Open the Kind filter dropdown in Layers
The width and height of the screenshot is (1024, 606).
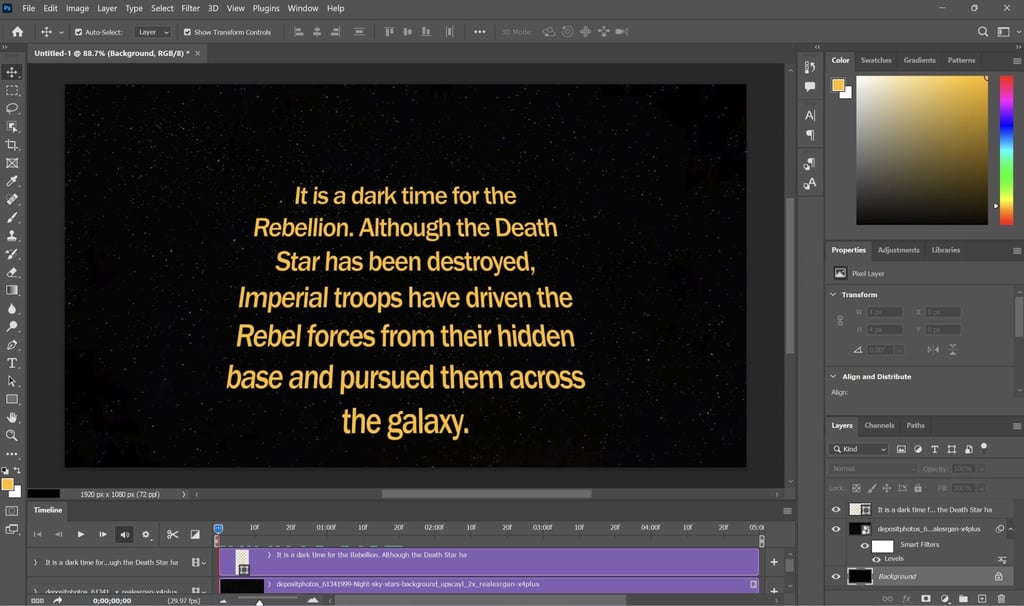[x=859, y=449]
